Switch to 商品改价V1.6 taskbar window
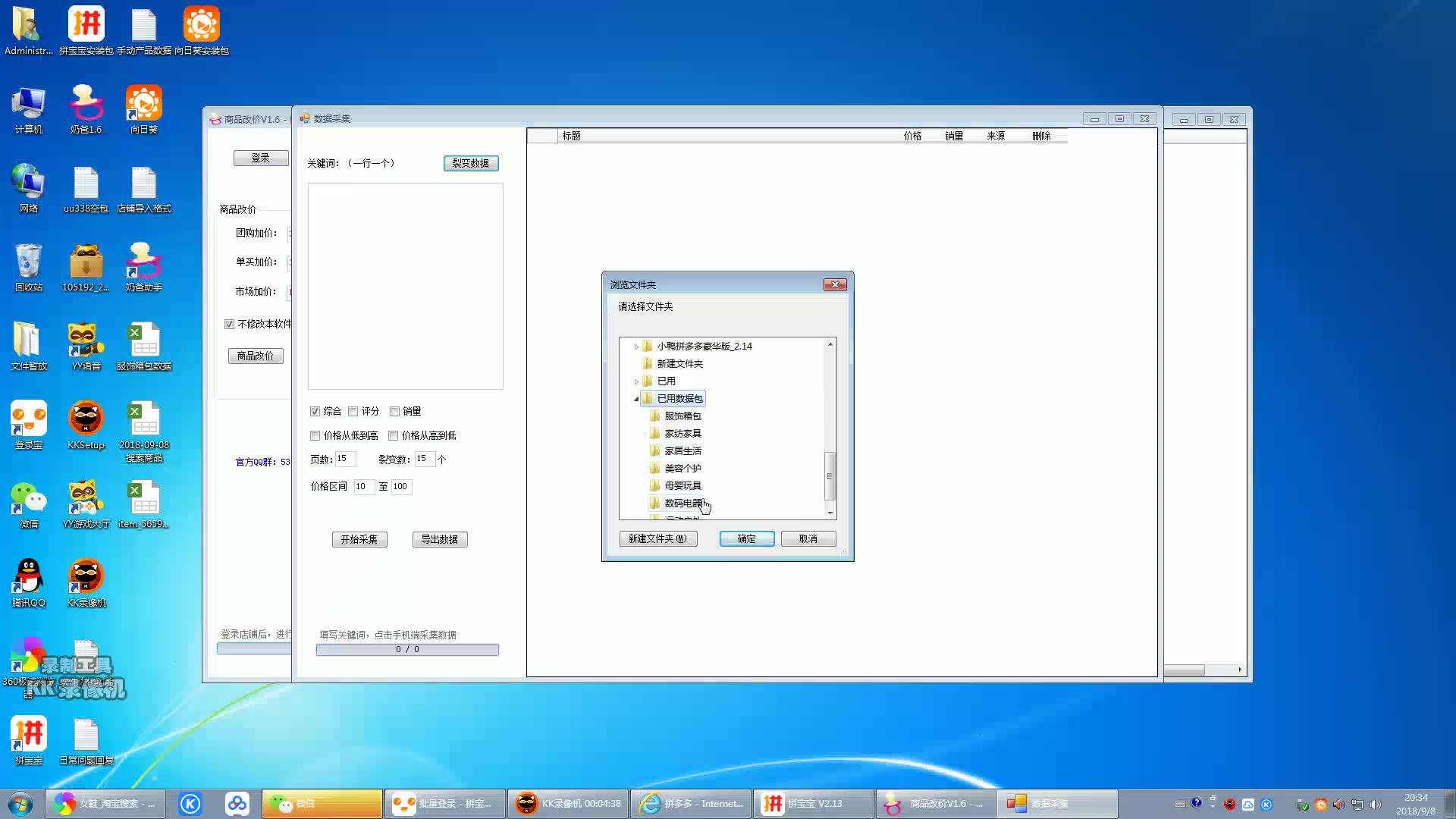Viewport: 1456px width, 819px height. coord(937,804)
